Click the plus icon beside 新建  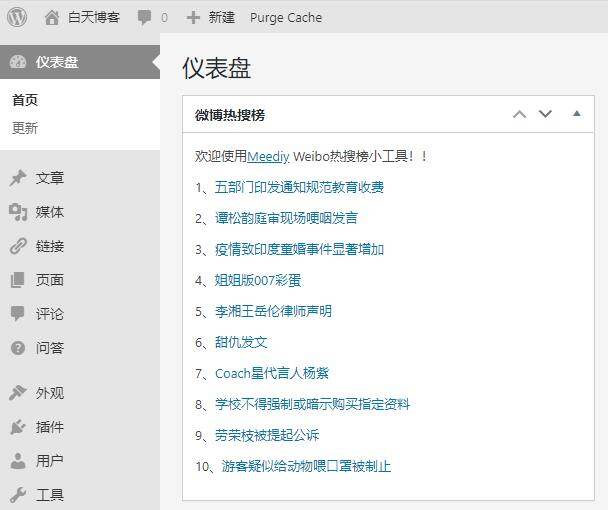coord(193,17)
